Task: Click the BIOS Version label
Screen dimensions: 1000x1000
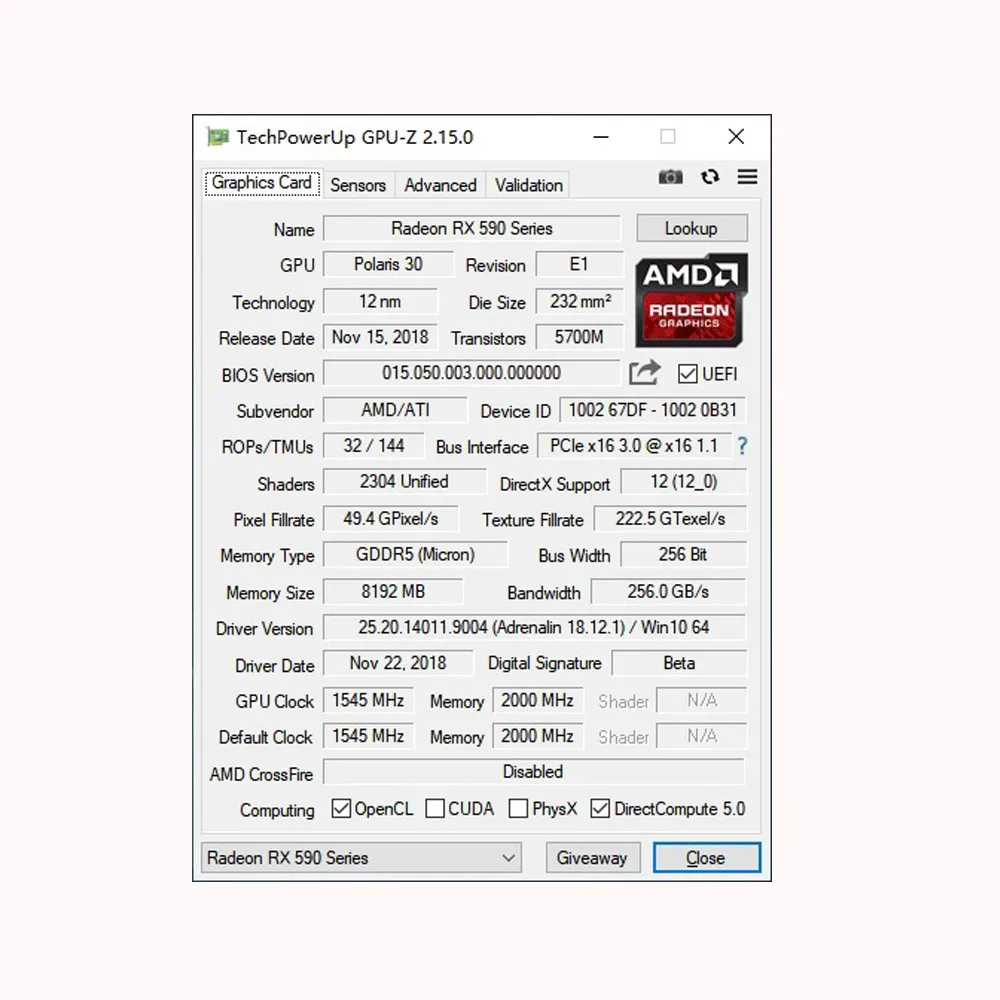Action: coord(268,375)
